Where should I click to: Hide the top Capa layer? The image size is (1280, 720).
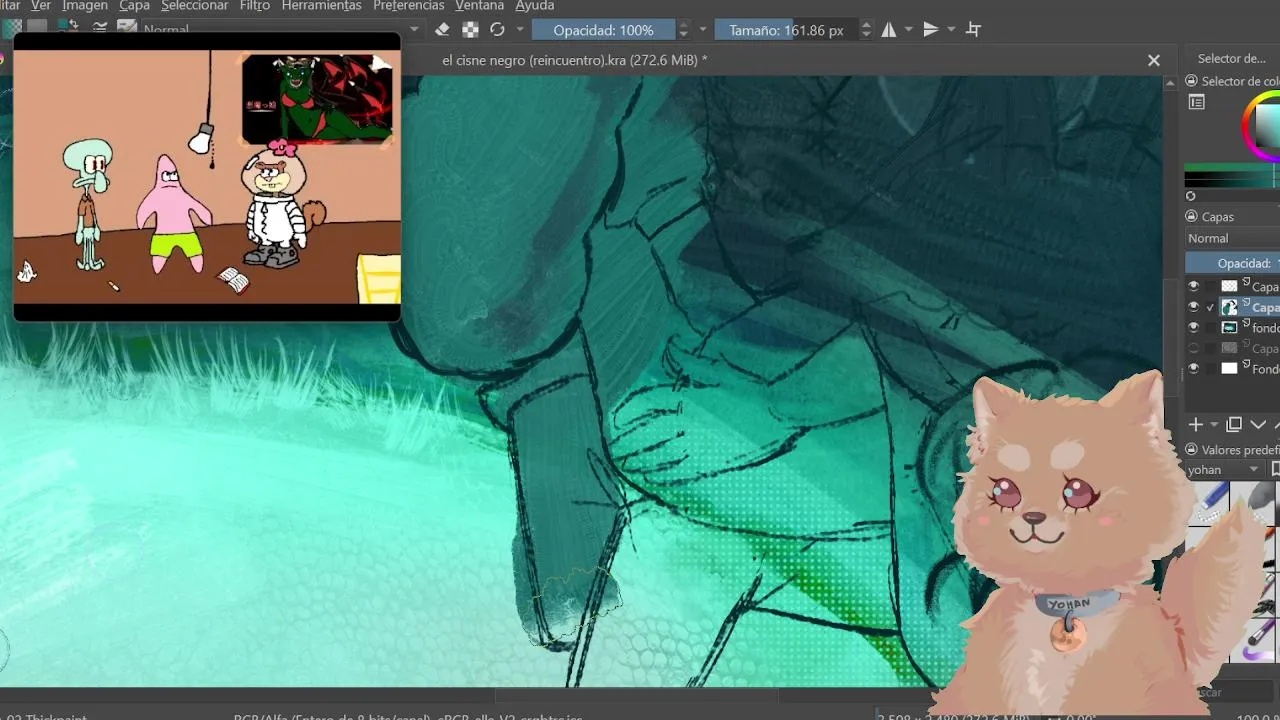(1193, 286)
